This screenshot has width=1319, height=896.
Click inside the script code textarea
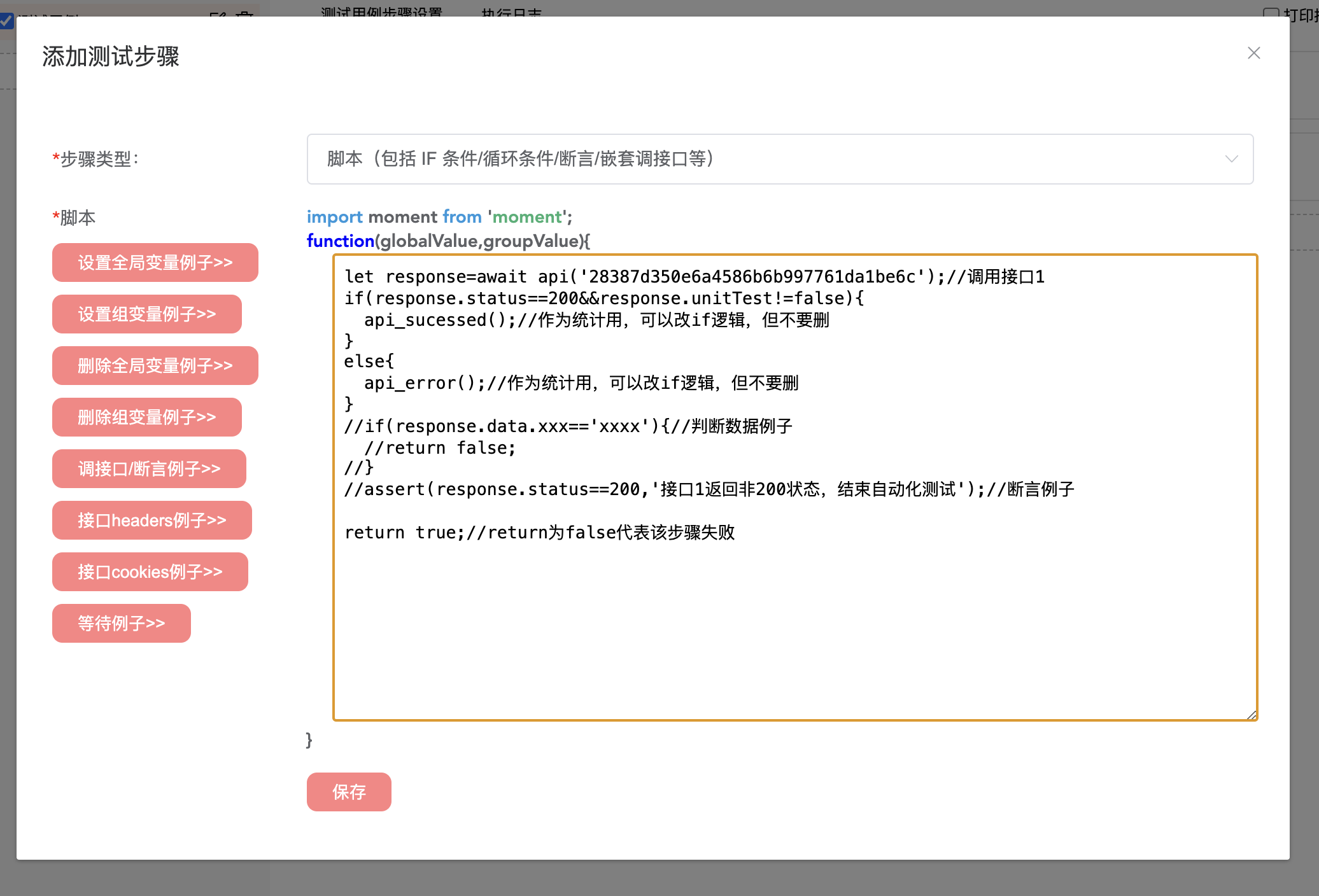tap(795, 487)
